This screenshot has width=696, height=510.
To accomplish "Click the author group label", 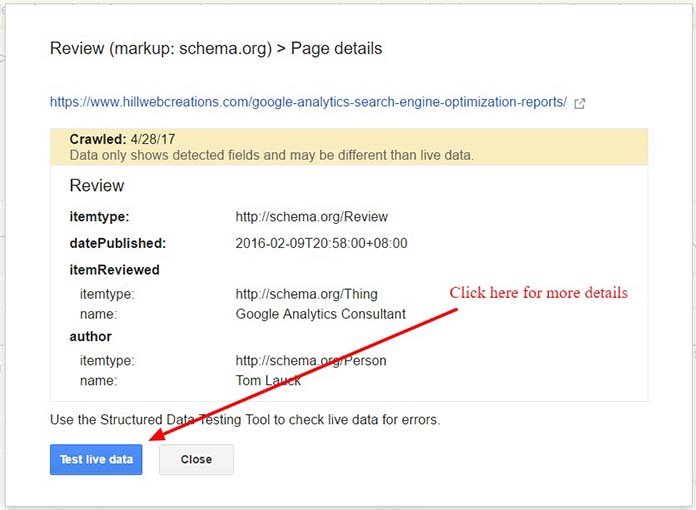I will pos(91,337).
